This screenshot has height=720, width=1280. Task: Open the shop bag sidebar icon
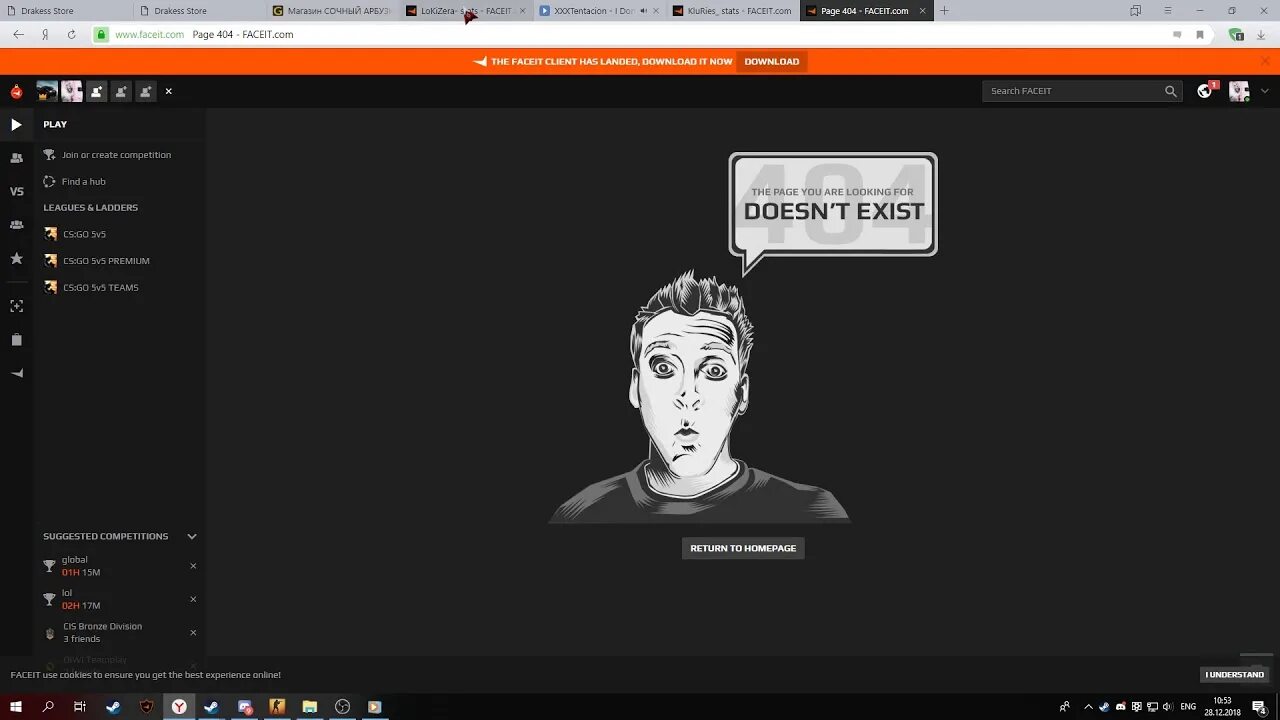tap(16, 340)
